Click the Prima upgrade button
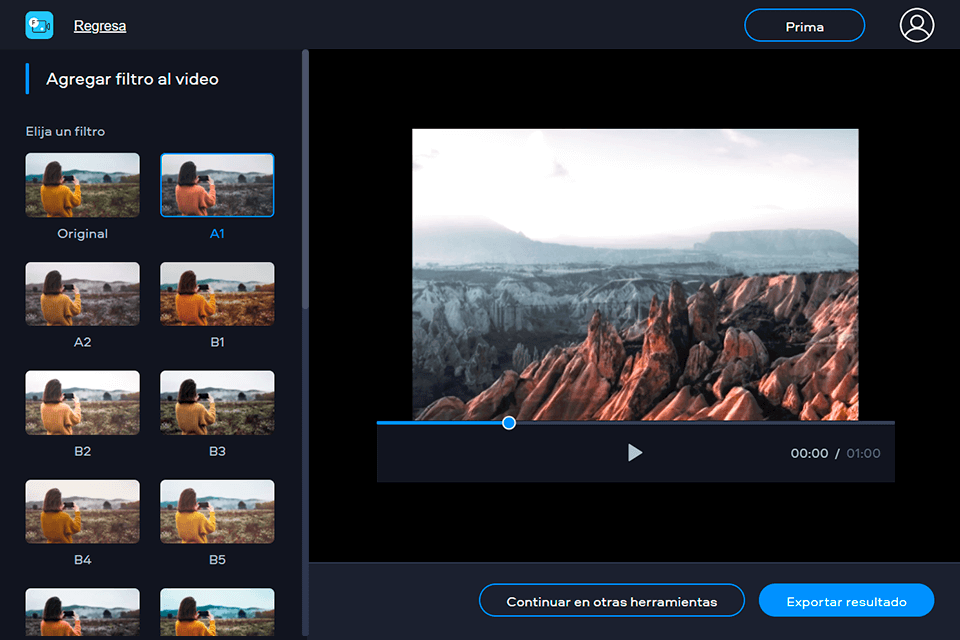The height and width of the screenshot is (640, 960). [804, 25]
